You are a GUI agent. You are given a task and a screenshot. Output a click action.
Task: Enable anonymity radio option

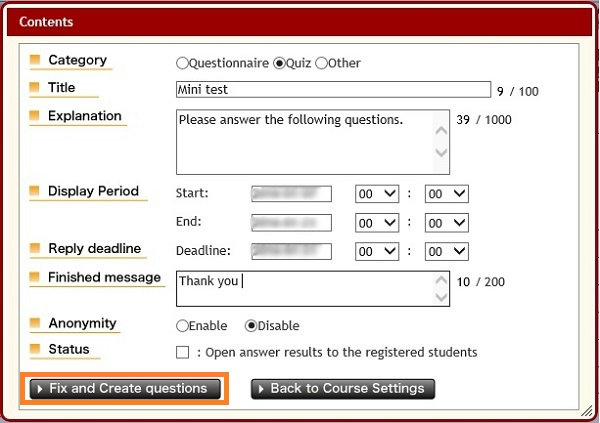182,326
